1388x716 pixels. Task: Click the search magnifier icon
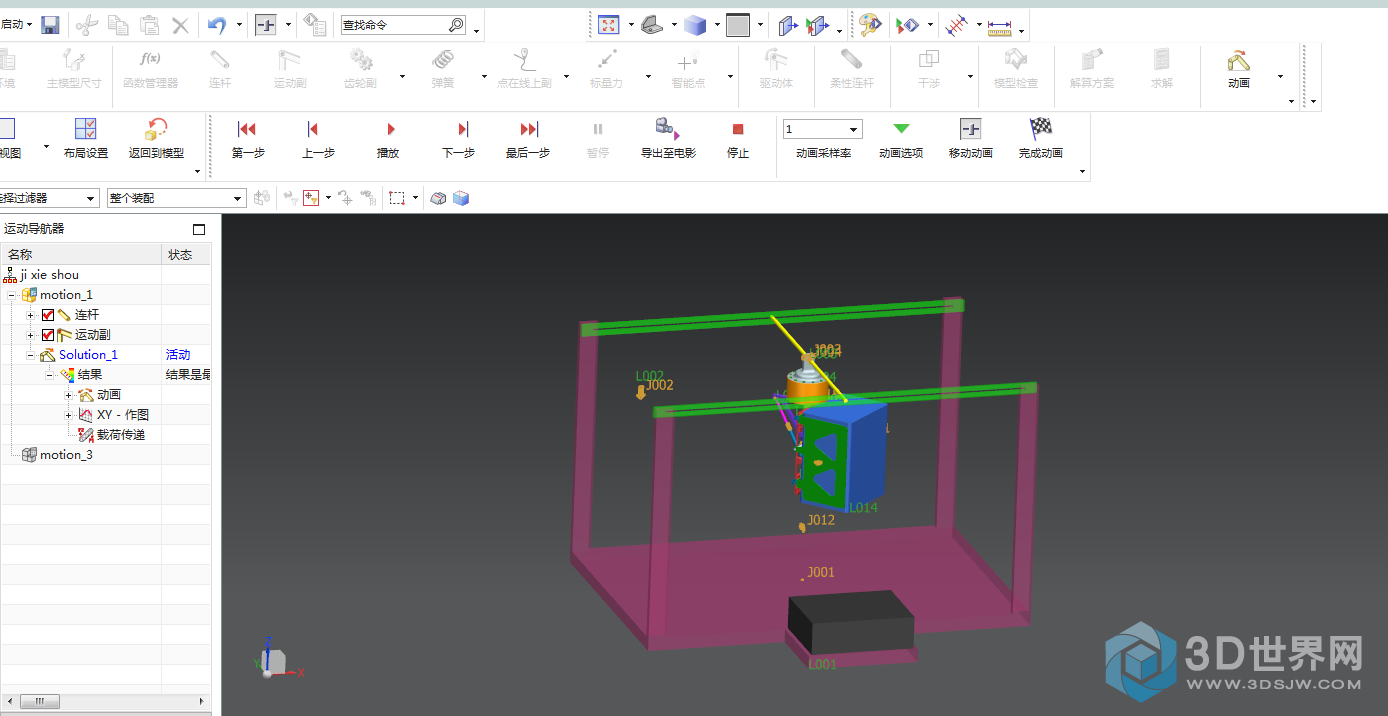coord(455,25)
